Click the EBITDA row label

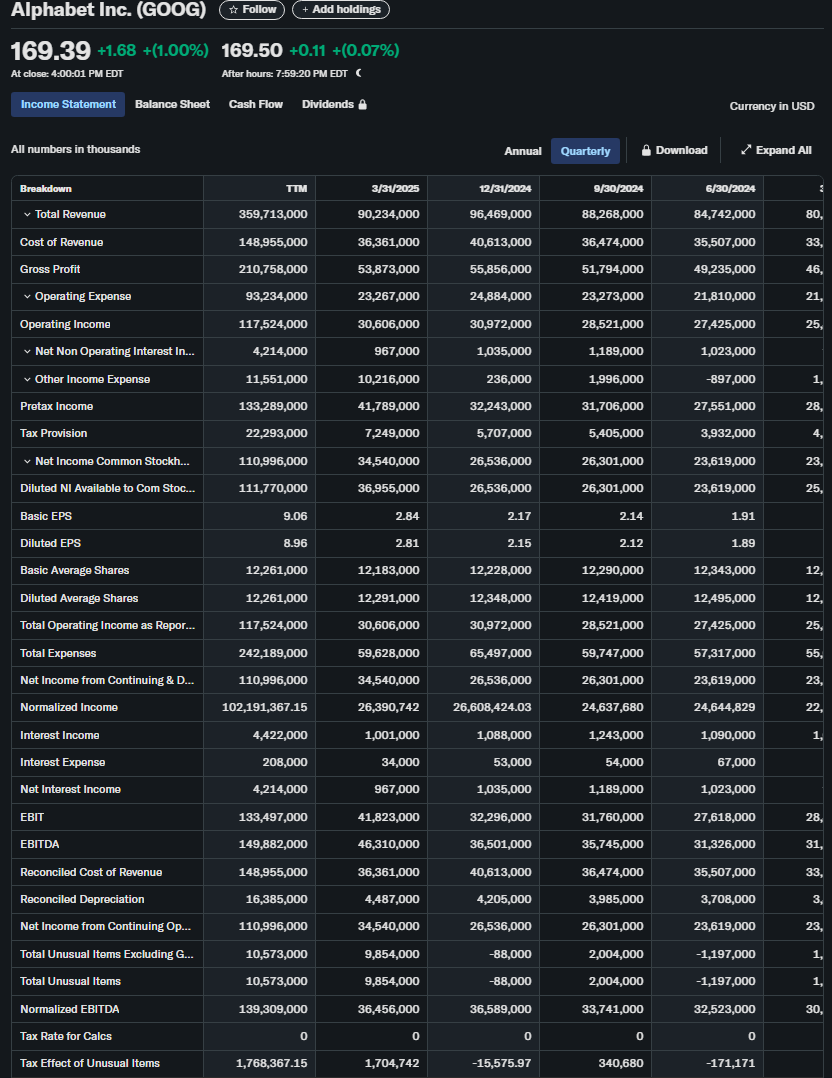click(40, 844)
